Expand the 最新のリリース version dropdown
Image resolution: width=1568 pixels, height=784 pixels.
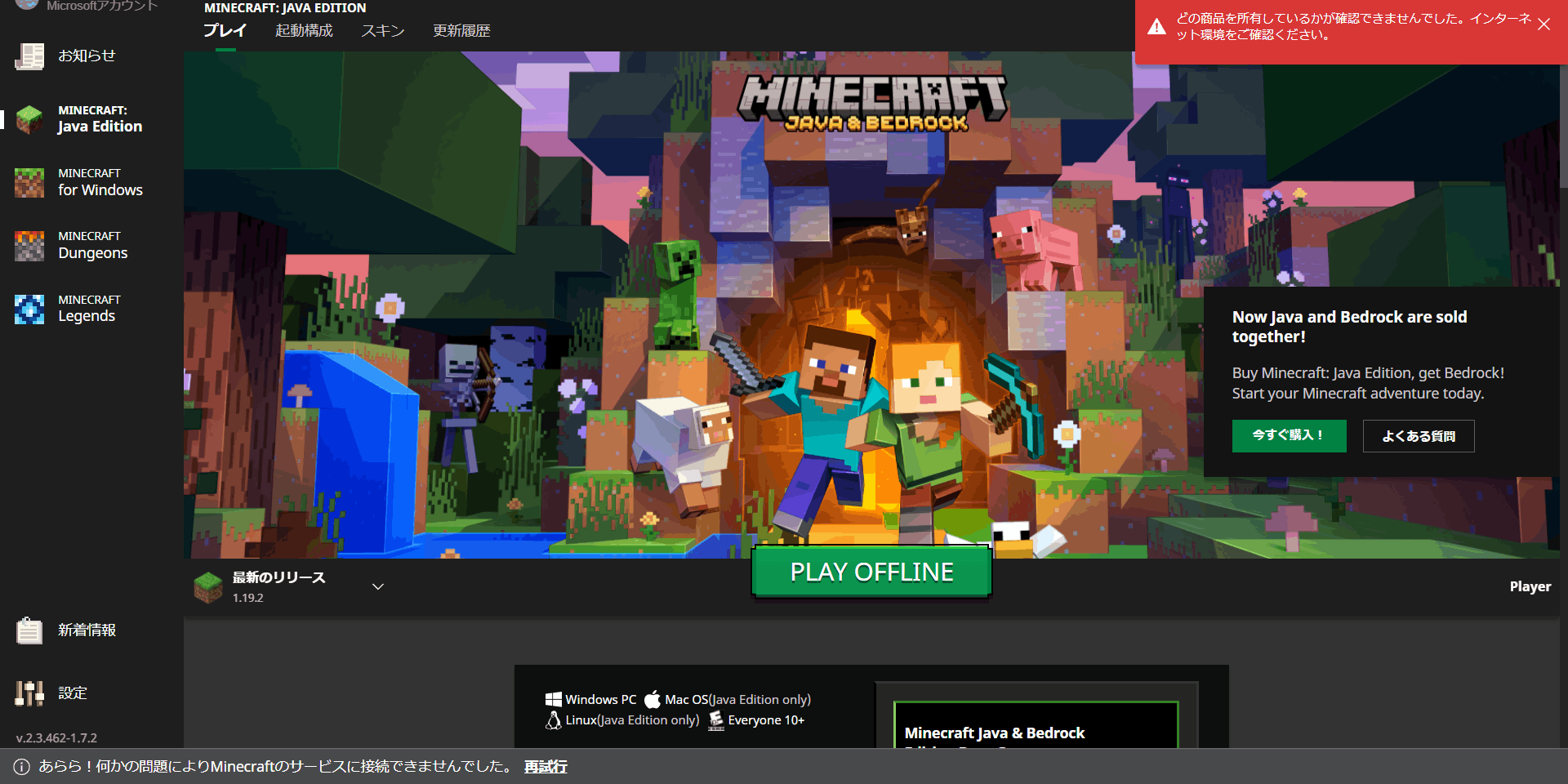[x=378, y=586]
